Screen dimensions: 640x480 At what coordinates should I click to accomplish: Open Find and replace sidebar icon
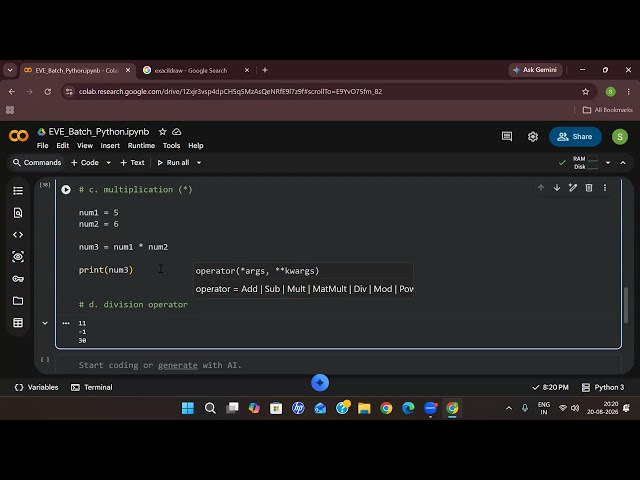18,213
